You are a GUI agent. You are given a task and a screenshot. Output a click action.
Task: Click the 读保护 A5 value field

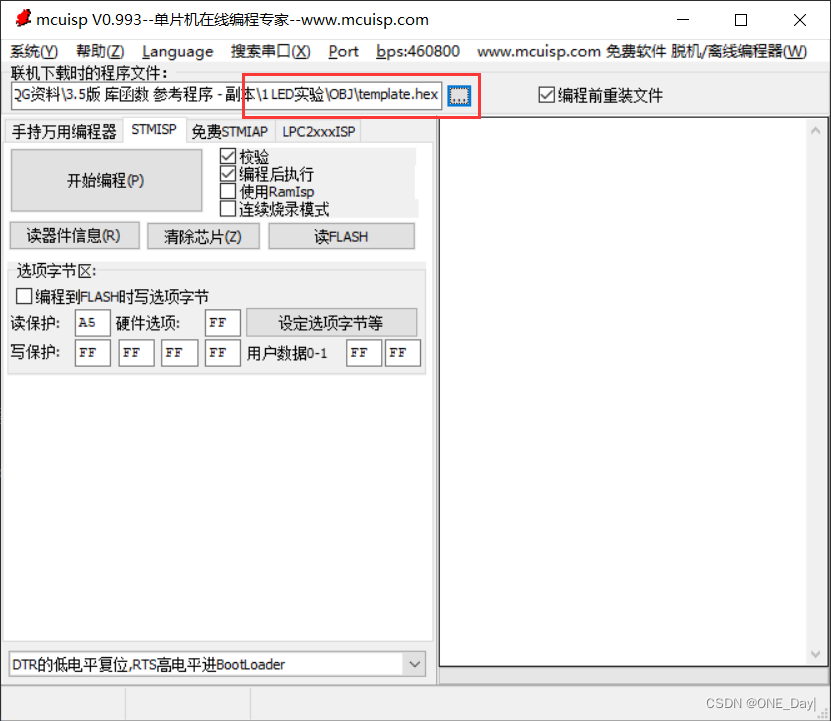point(93,323)
